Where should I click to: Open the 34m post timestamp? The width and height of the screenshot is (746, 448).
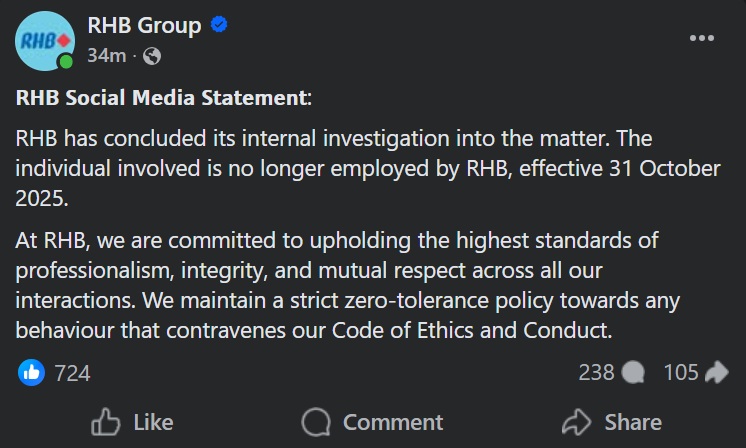106,56
